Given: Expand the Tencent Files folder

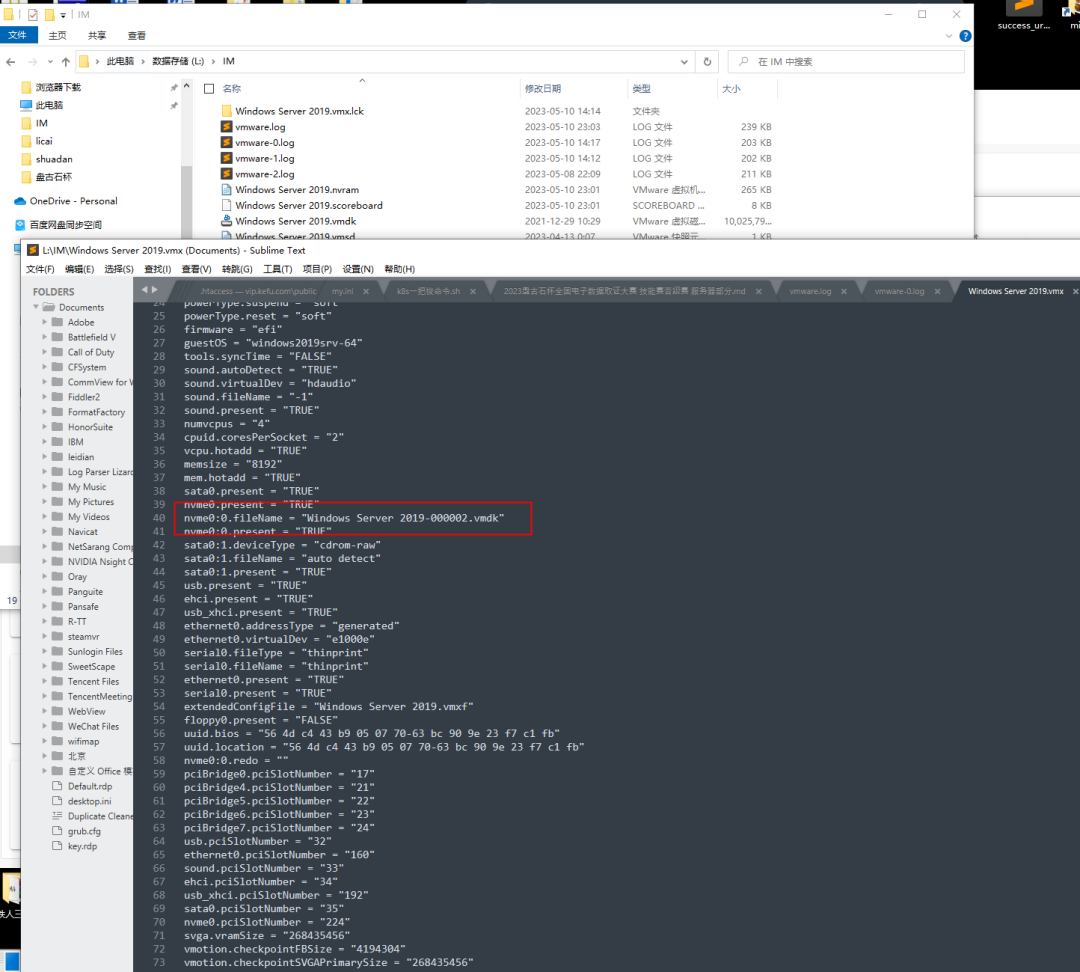Looking at the screenshot, I should pos(45,681).
